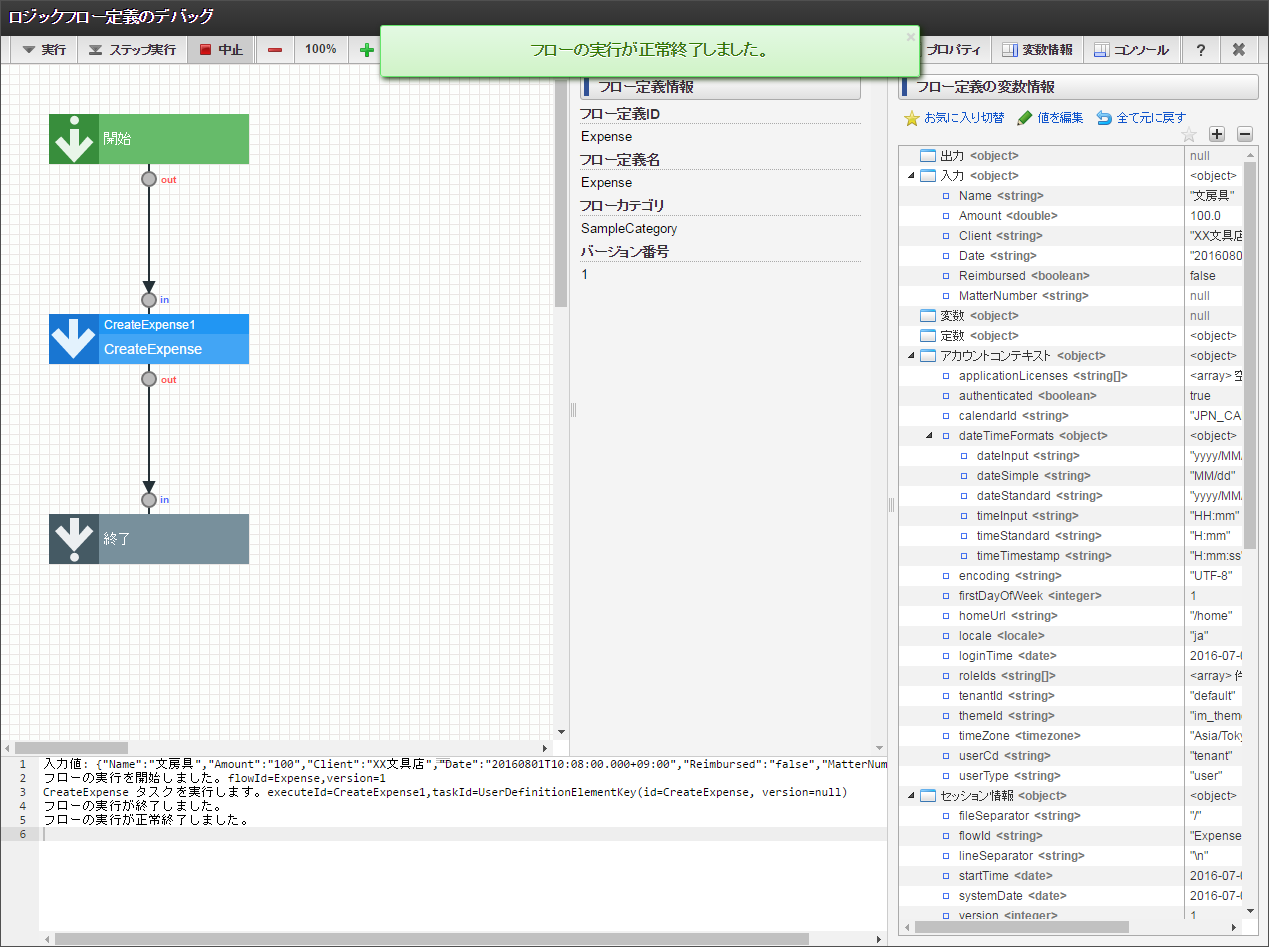Image resolution: width=1269 pixels, height=947 pixels.
Task: Open the プロパティ properties panel tab
Action: 956,49
